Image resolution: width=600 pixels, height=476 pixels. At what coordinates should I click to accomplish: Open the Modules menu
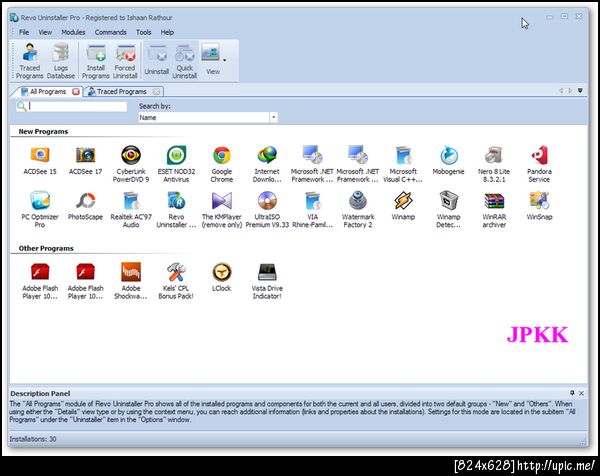(73, 32)
